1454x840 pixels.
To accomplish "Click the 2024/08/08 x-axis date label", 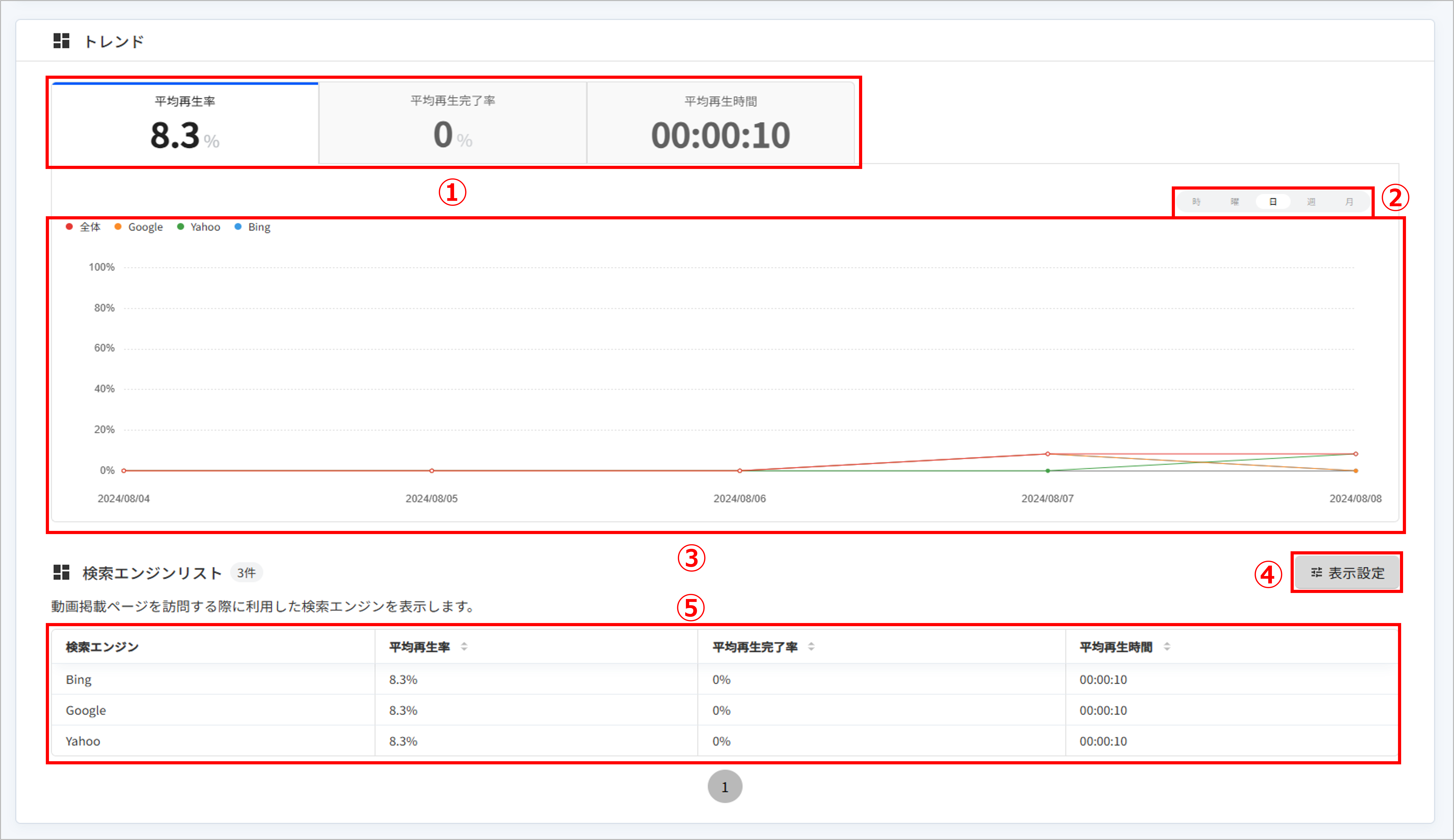I will tap(1355, 498).
